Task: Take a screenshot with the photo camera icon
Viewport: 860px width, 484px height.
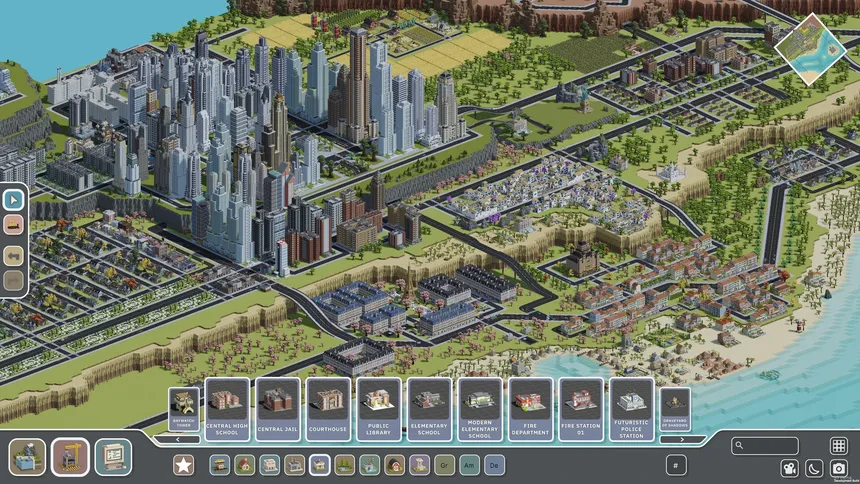Action: (839, 468)
